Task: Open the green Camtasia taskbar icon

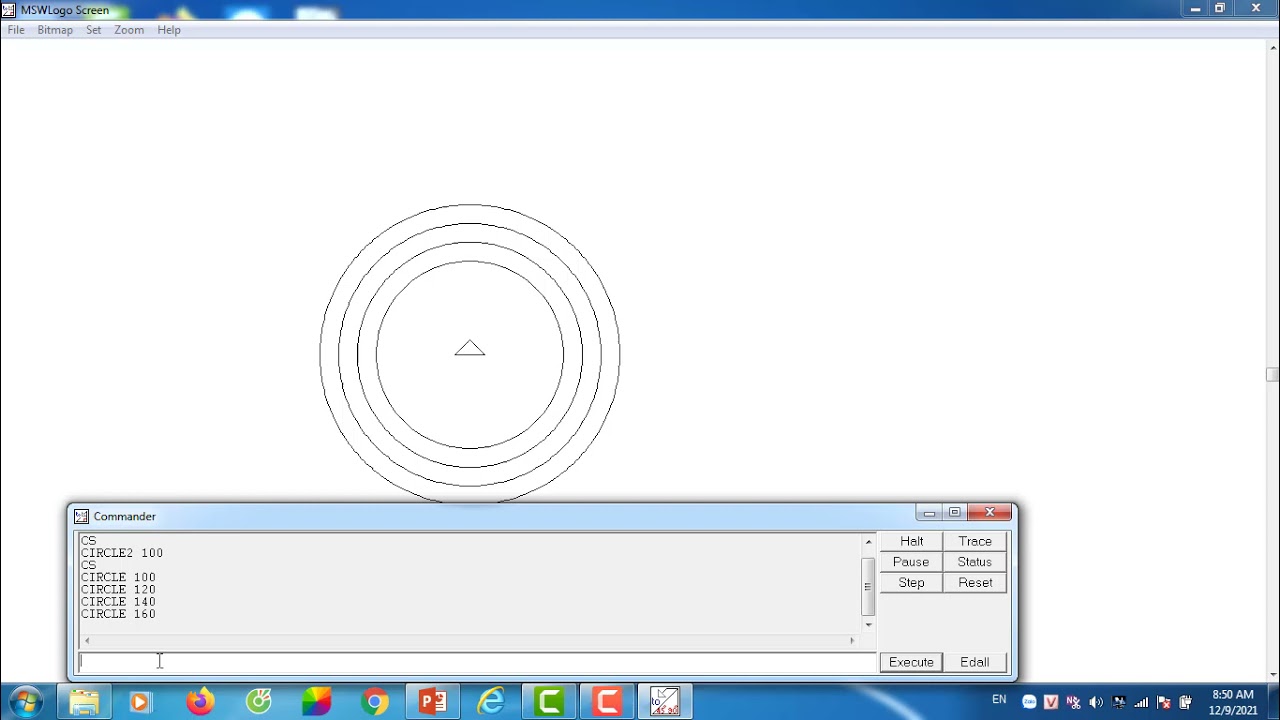Action: pyautogui.click(x=549, y=702)
